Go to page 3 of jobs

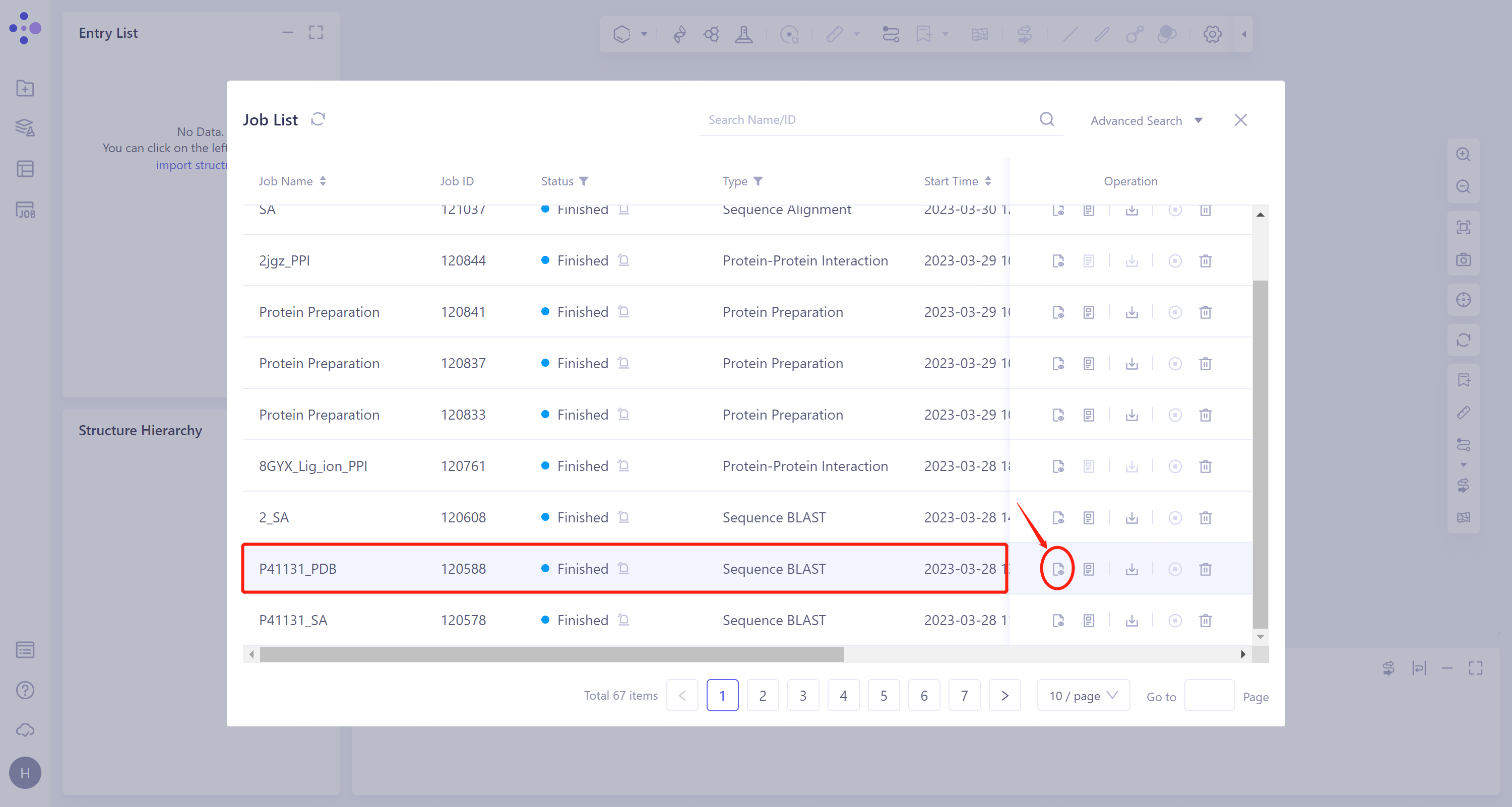point(802,696)
